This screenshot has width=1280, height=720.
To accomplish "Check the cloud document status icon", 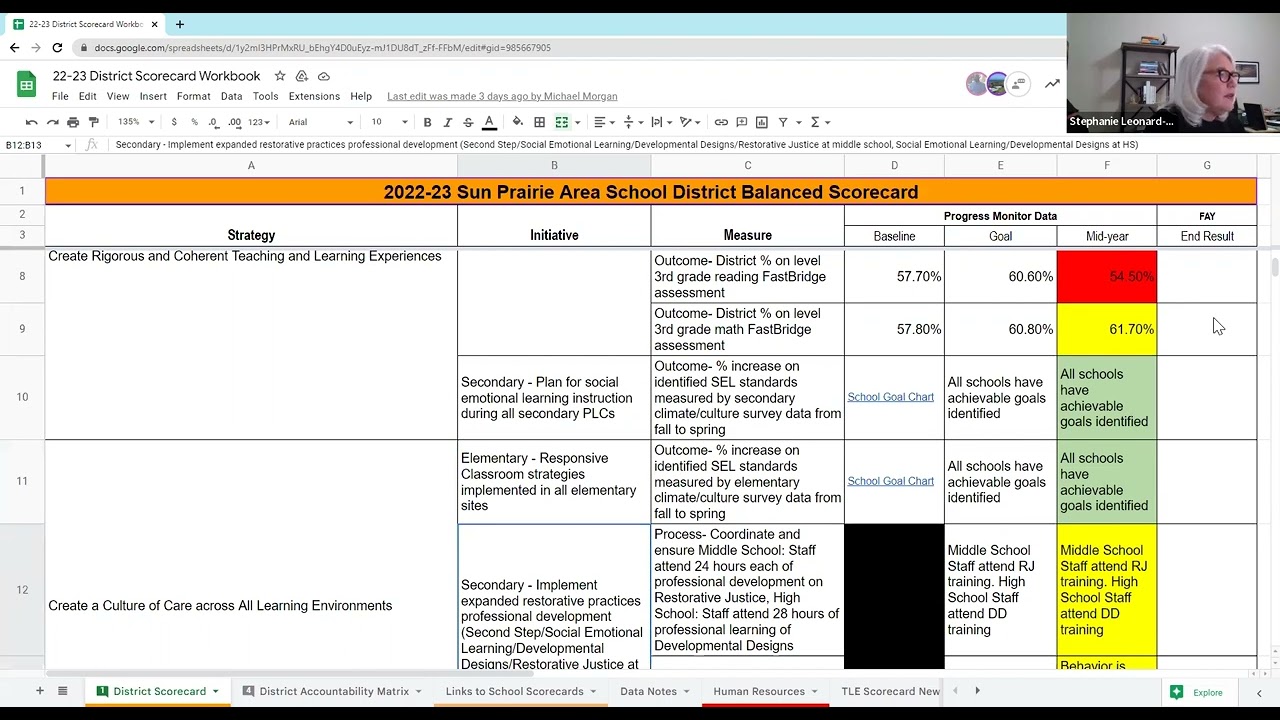I will 323,76.
